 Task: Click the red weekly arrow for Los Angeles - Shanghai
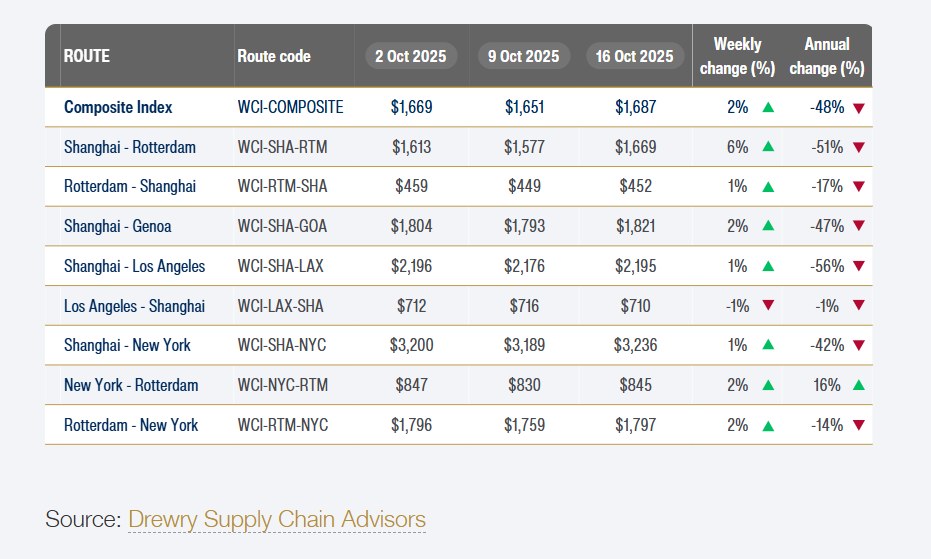coord(768,306)
